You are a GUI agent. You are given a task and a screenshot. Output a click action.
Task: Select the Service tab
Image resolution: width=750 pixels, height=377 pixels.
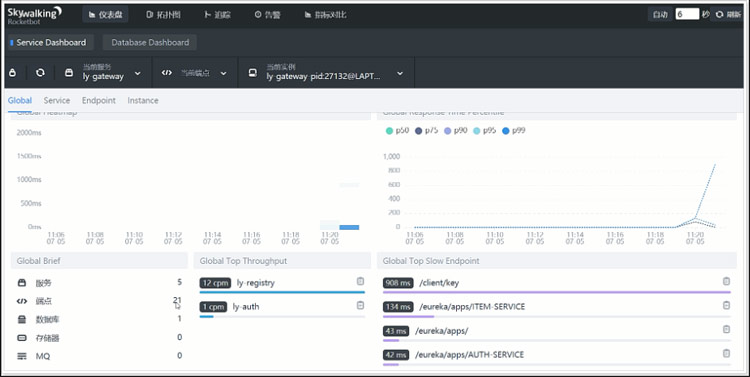56,100
